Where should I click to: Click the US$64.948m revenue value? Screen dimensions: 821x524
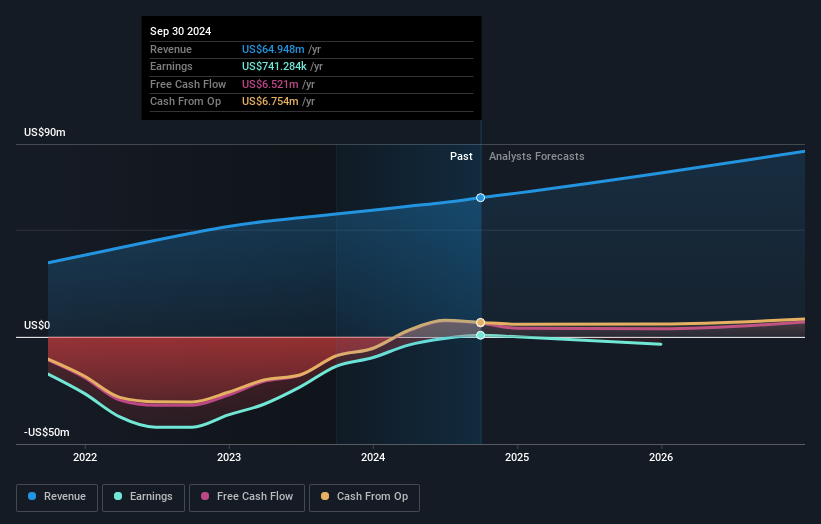(273, 49)
